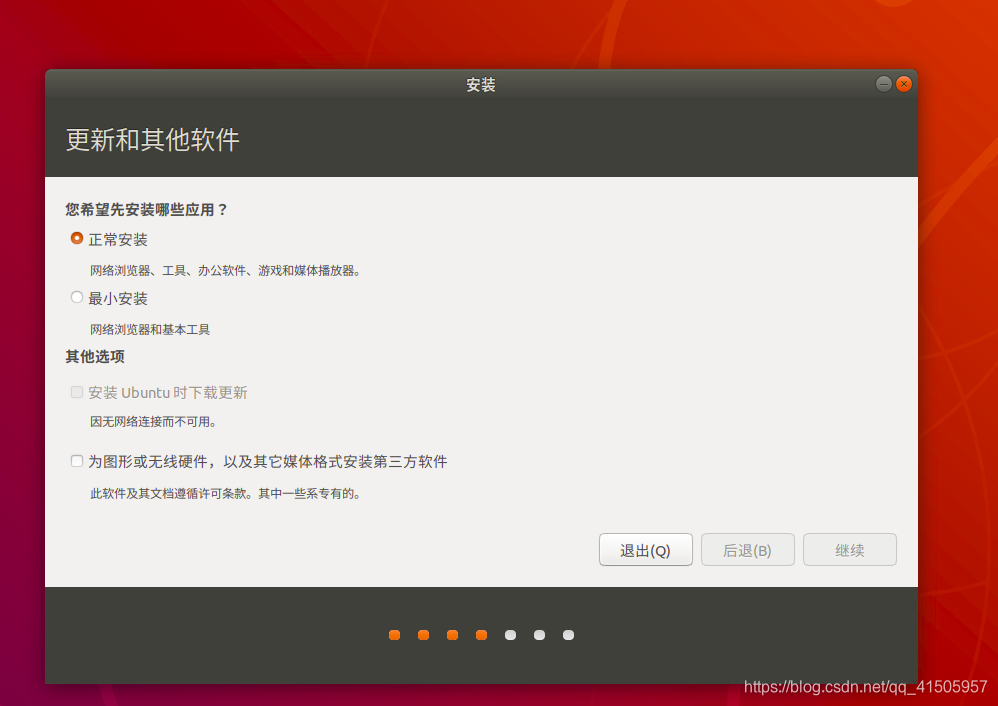Click the 其他选项 section heading
The height and width of the screenshot is (706, 998).
(x=94, y=356)
